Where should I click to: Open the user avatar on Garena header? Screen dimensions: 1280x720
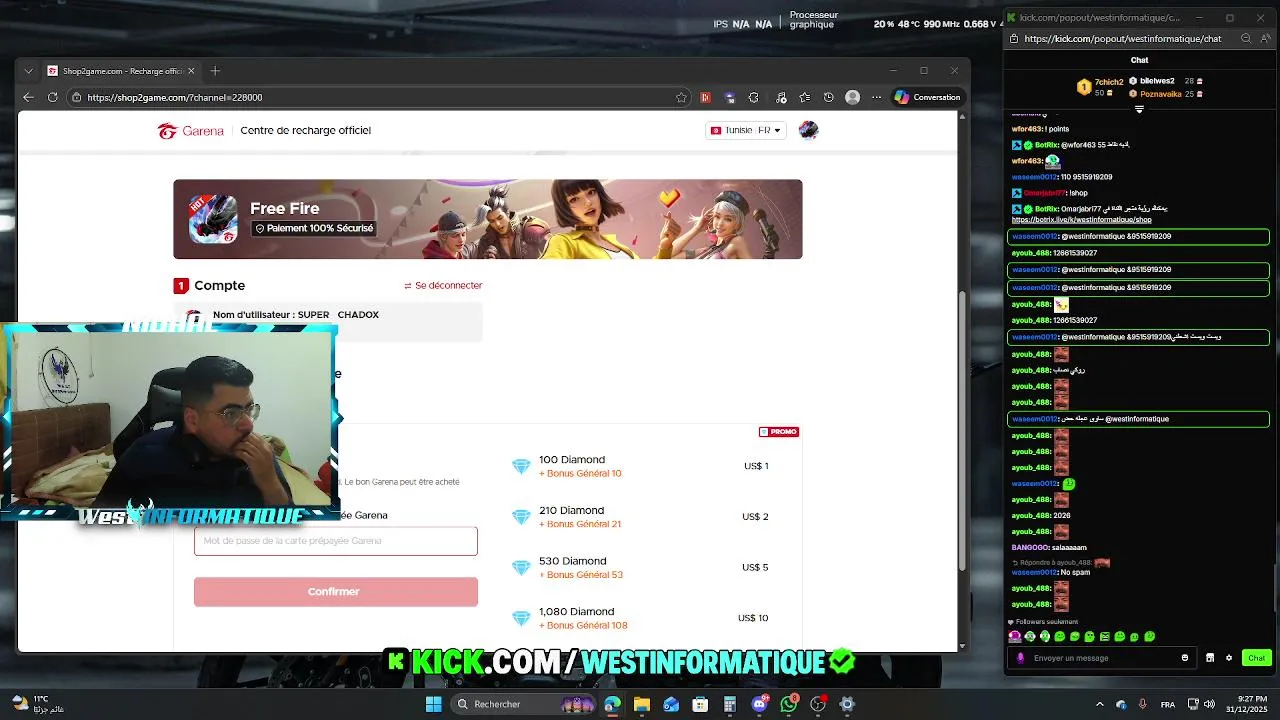[808, 130]
